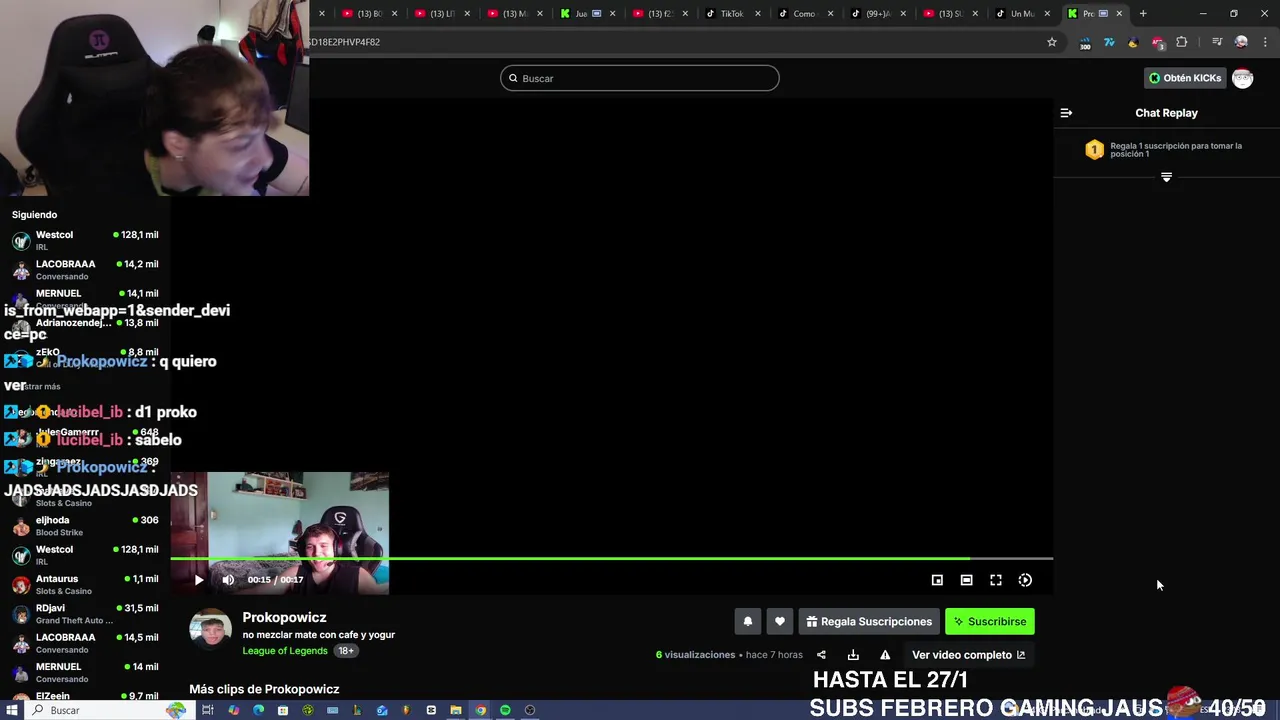Close the active Kick Pro tab

(x=1119, y=13)
